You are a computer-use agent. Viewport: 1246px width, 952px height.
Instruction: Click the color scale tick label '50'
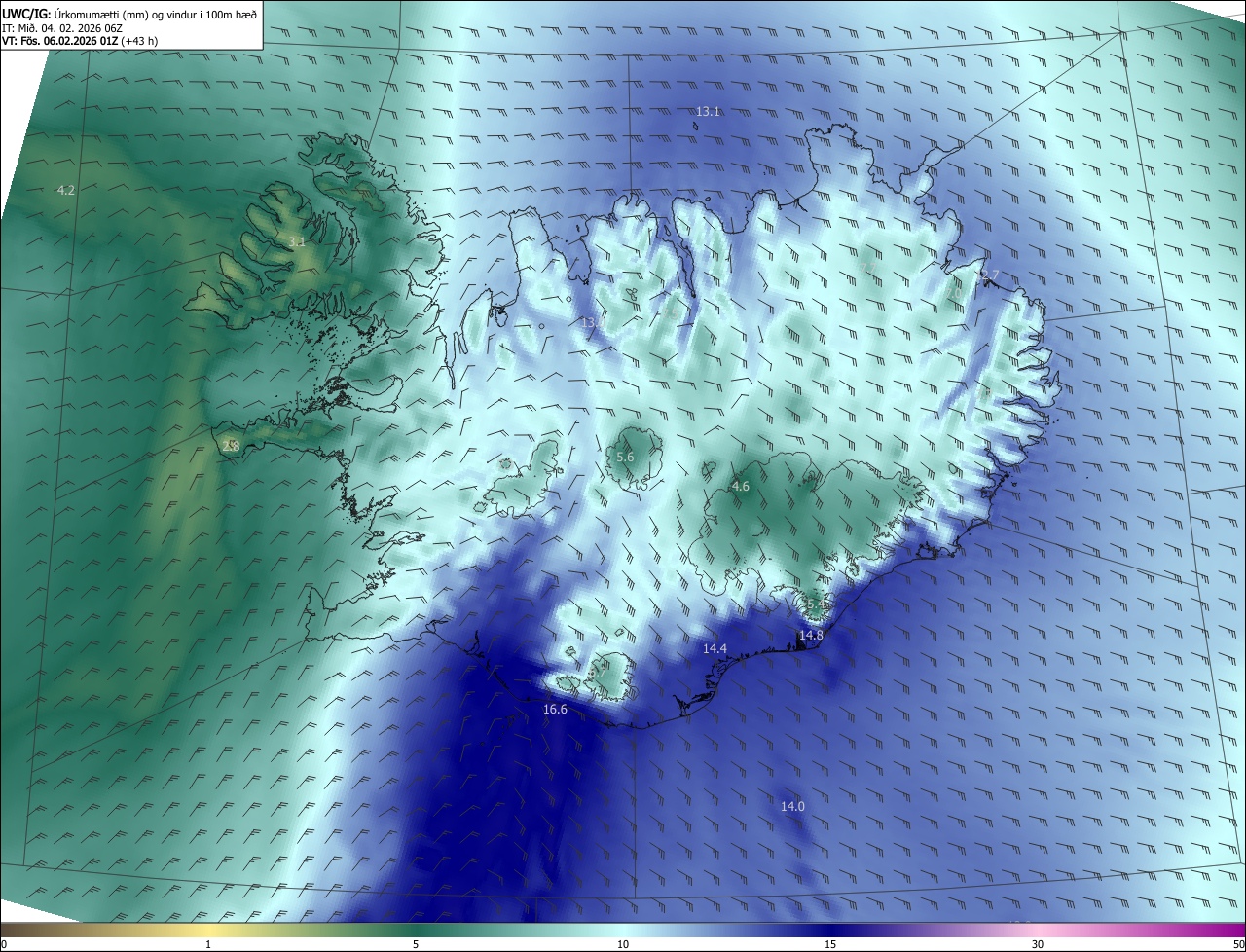click(1238, 945)
